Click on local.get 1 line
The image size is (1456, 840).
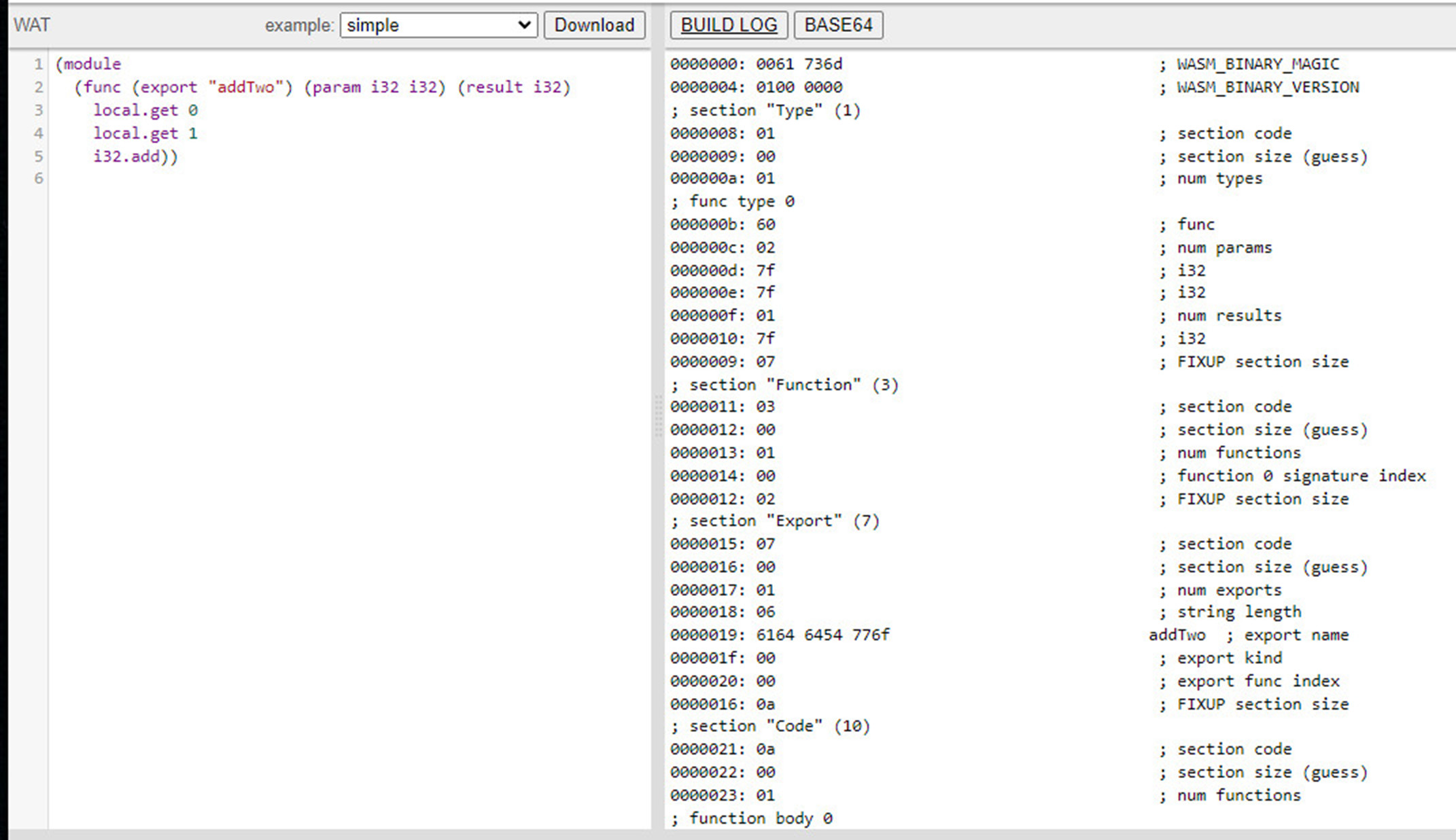click(145, 134)
